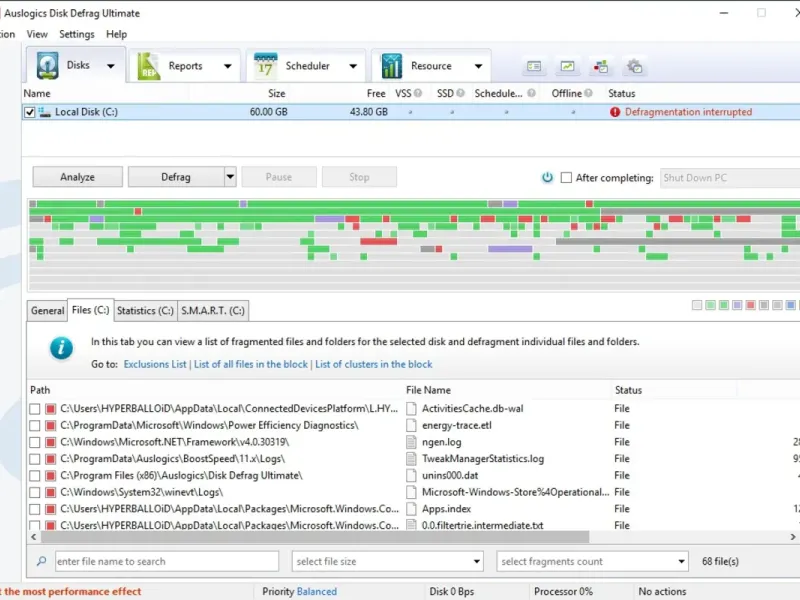Viewport: 800px width, 600px height.
Task: Click the colored blocks toolbar icon
Action: [x=601, y=66]
